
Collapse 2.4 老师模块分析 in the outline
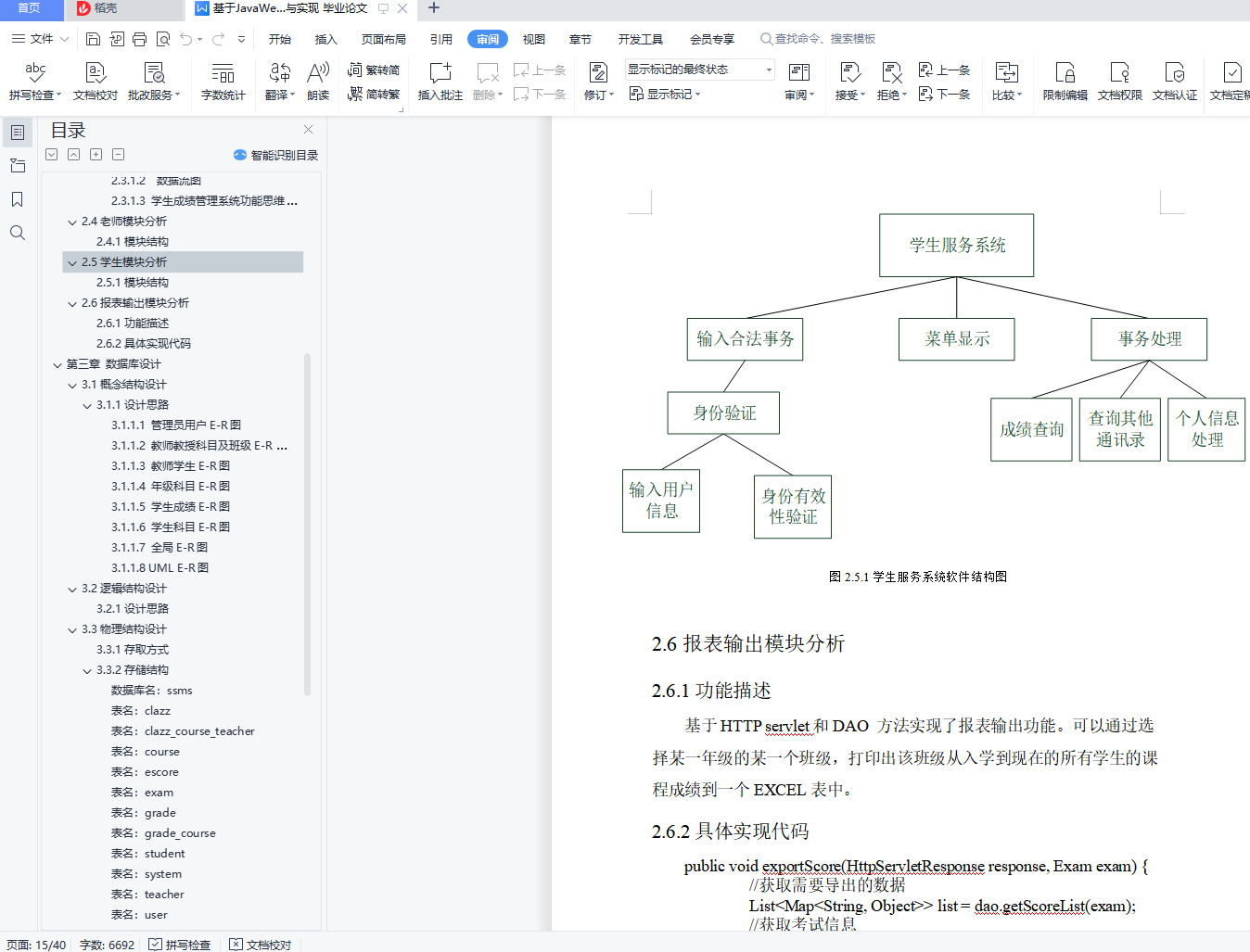(x=72, y=222)
